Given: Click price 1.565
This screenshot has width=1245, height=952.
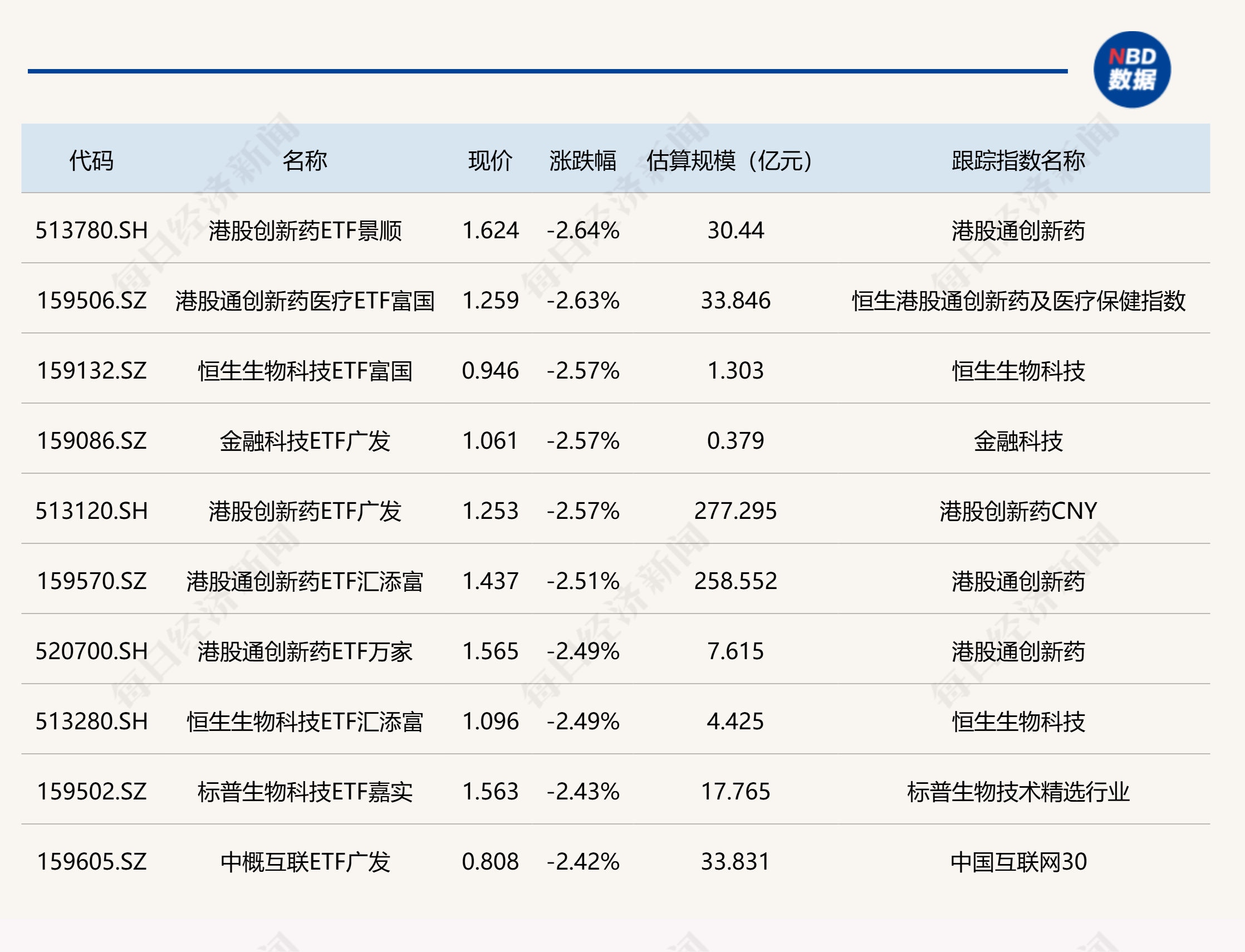Looking at the screenshot, I should [x=490, y=652].
